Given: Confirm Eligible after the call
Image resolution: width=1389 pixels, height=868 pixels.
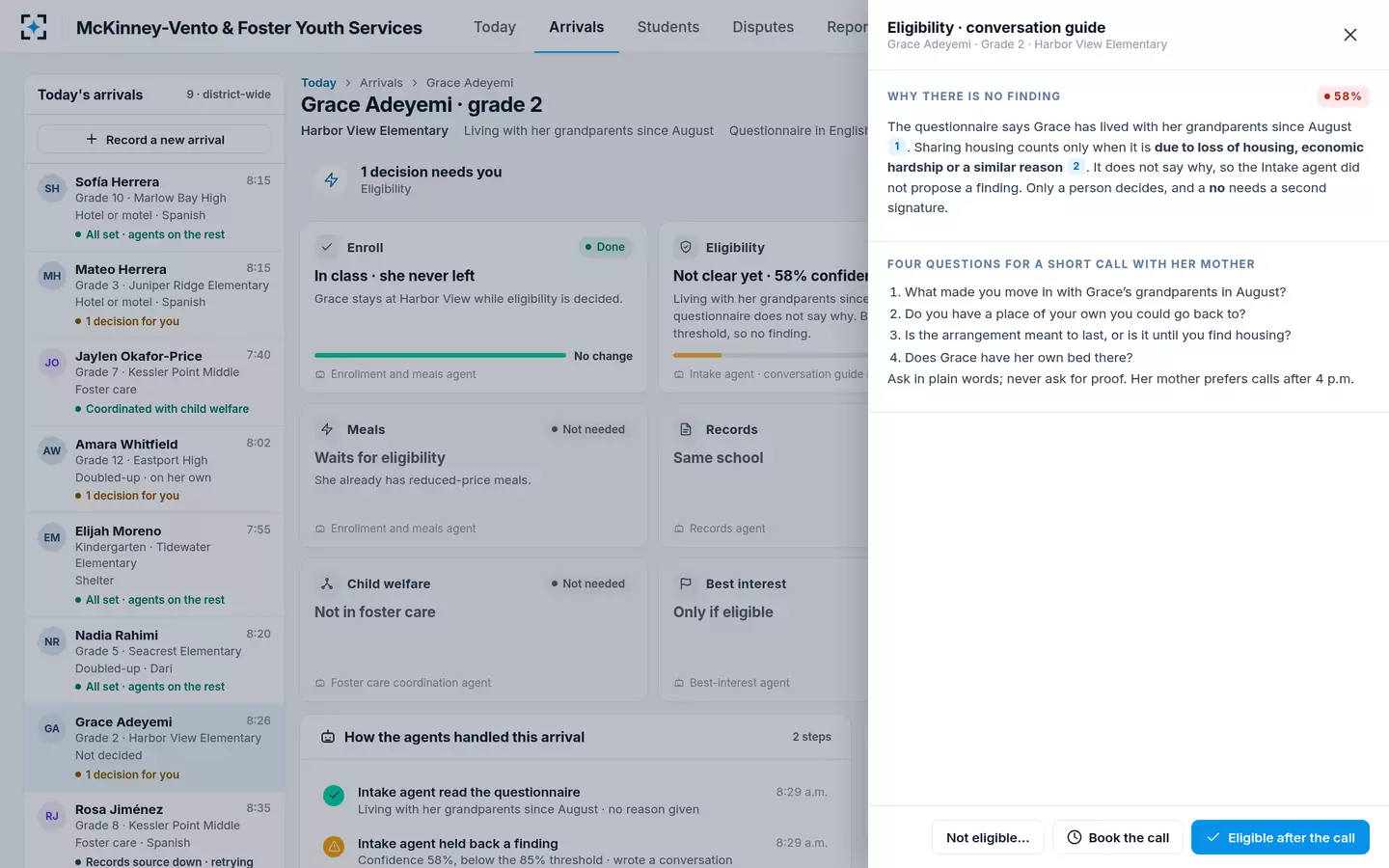Looking at the screenshot, I should pyautogui.click(x=1280, y=837).
